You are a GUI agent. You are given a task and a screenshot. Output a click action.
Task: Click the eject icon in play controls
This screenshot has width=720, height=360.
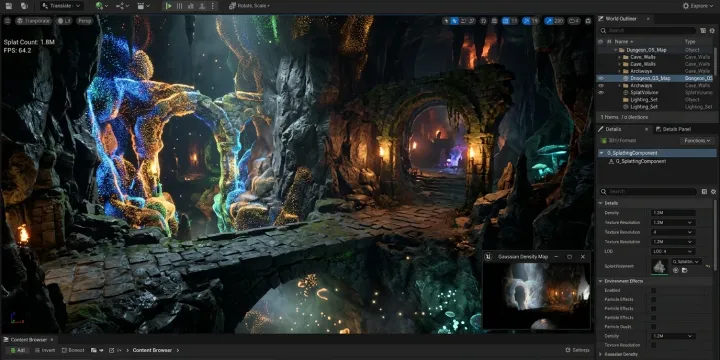[202, 6]
